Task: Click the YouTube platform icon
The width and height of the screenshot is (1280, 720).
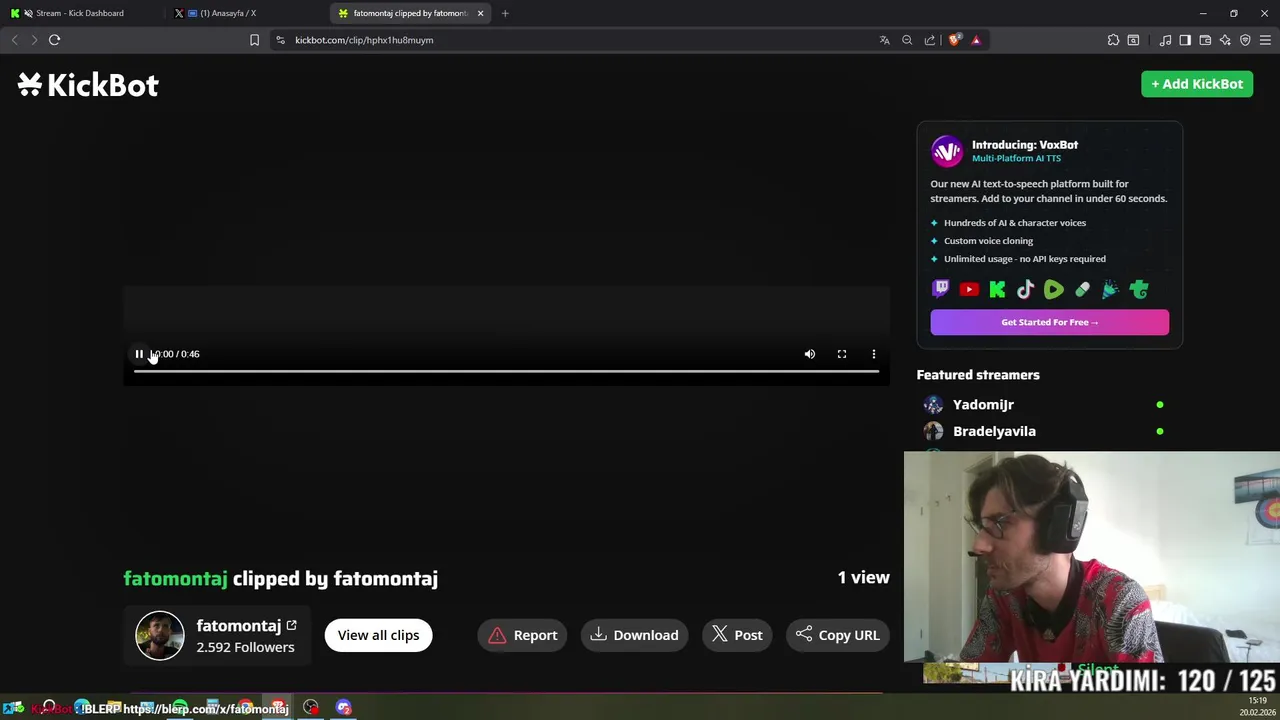Action: [x=969, y=290]
